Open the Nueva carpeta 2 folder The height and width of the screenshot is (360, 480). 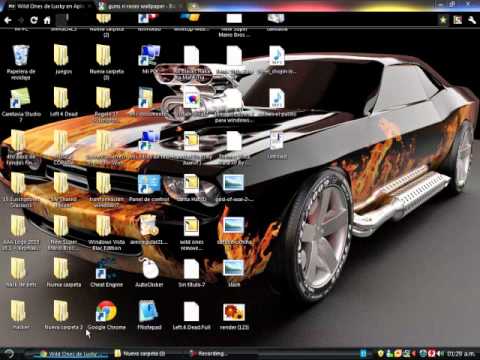tap(63, 315)
